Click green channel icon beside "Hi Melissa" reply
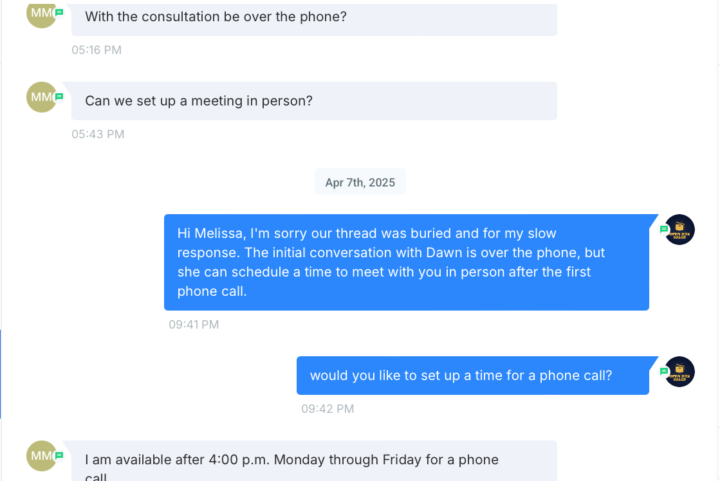This screenshot has width=720, height=481. click(663, 229)
